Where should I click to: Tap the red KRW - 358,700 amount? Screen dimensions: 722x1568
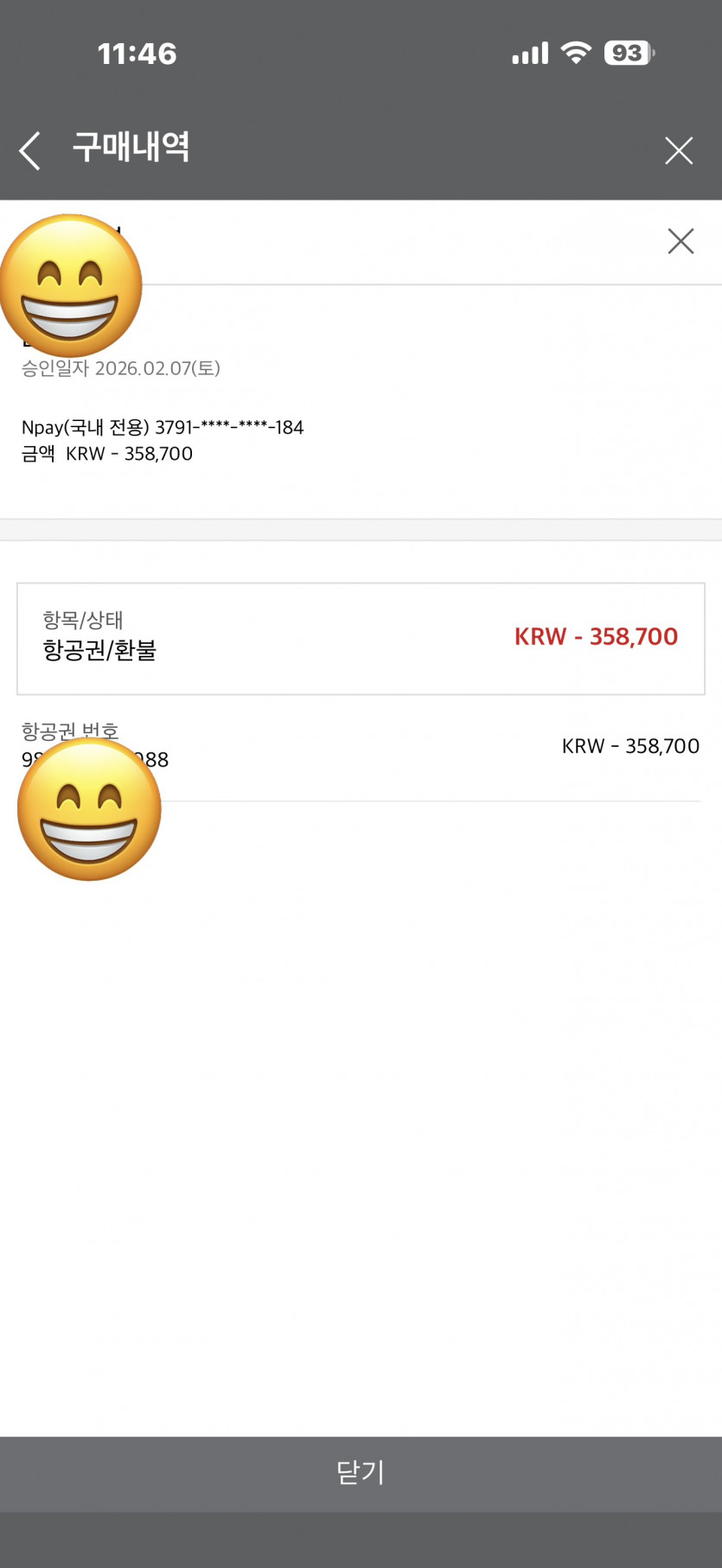point(596,637)
